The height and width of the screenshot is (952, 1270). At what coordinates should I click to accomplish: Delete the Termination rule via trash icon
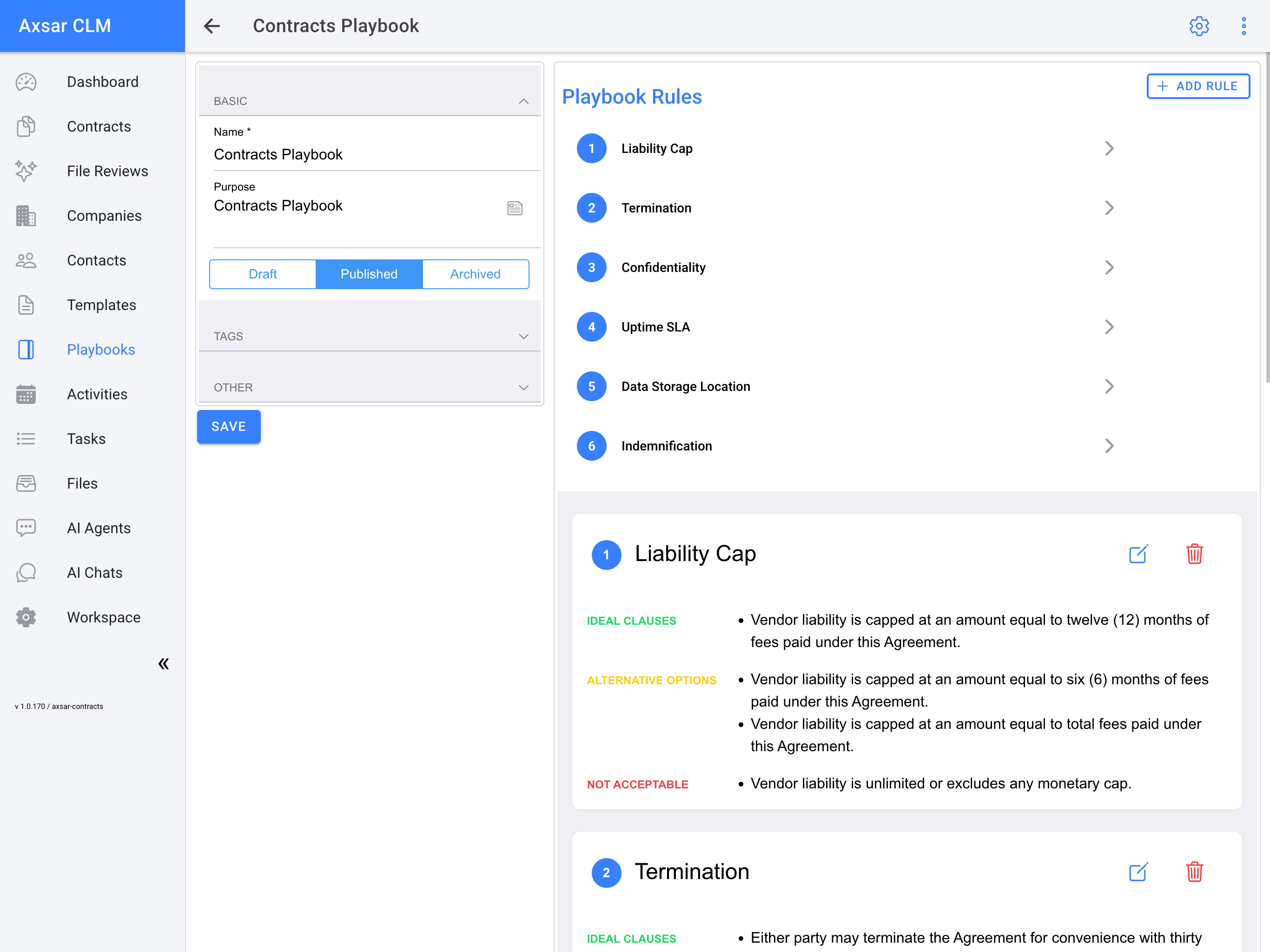pos(1194,872)
